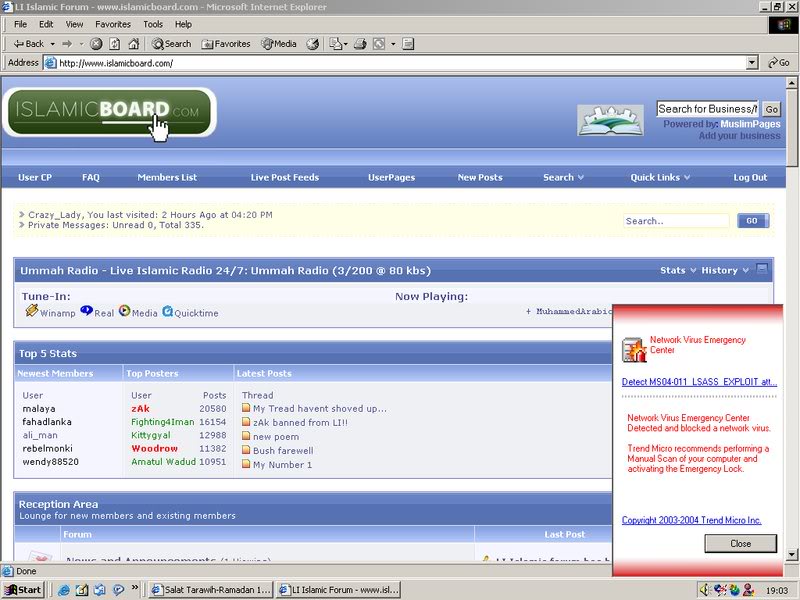
Task: Click the blue GO search button
Action: [x=753, y=221]
